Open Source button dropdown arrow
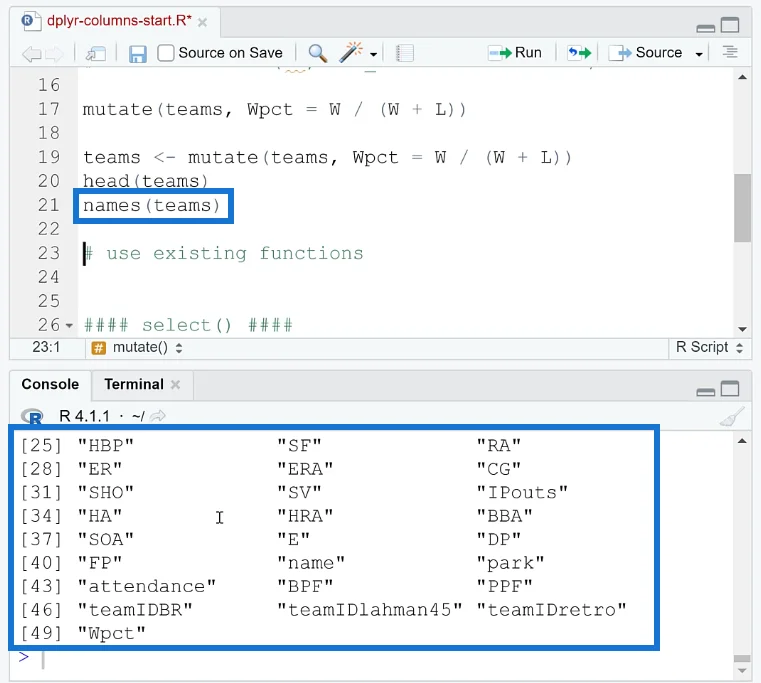Image resolution: width=761 pixels, height=683 pixels. tap(699, 54)
